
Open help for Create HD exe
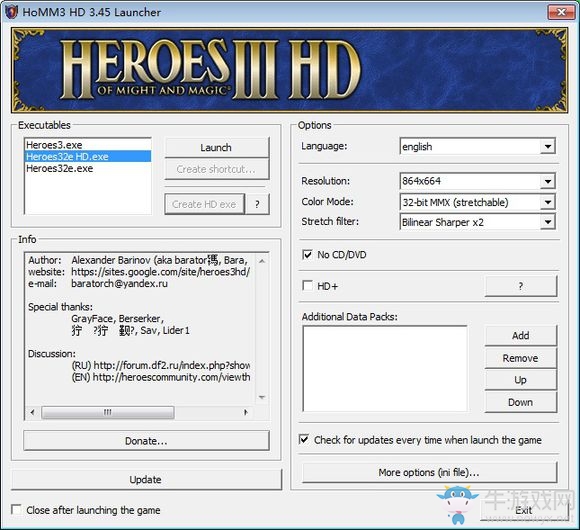click(x=257, y=204)
